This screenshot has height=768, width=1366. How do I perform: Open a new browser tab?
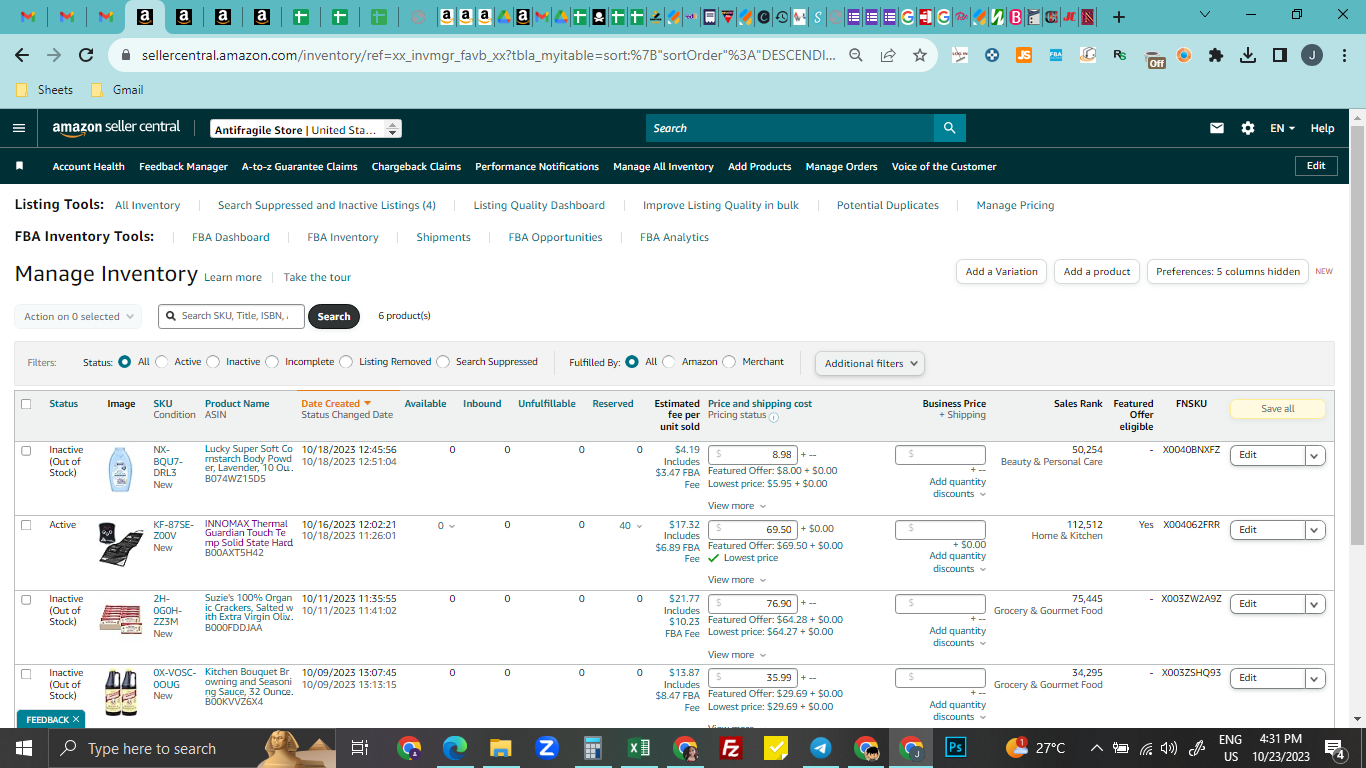click(x=1118, y=17)
